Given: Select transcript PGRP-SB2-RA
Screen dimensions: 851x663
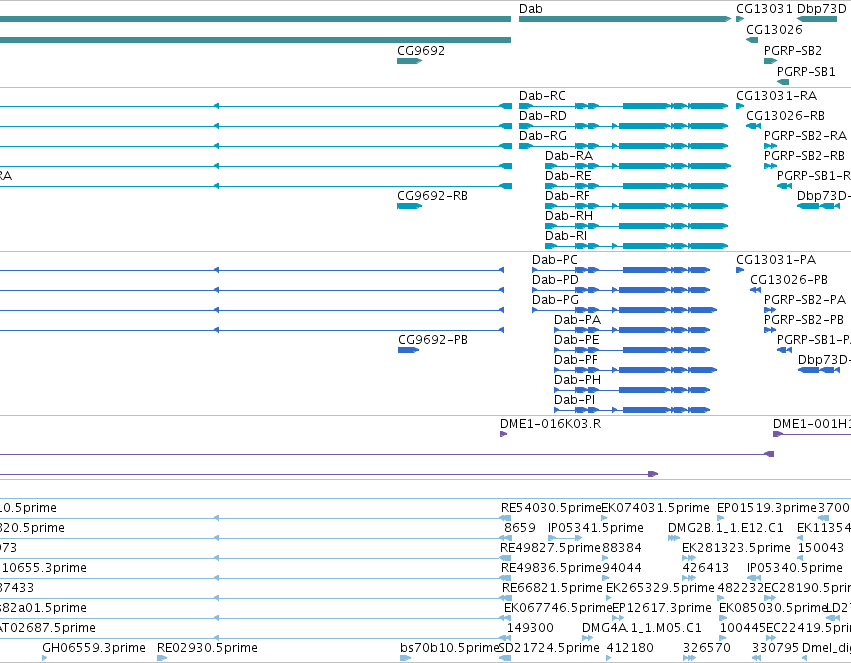Looking at the screenshot, I should pos(770,146).
